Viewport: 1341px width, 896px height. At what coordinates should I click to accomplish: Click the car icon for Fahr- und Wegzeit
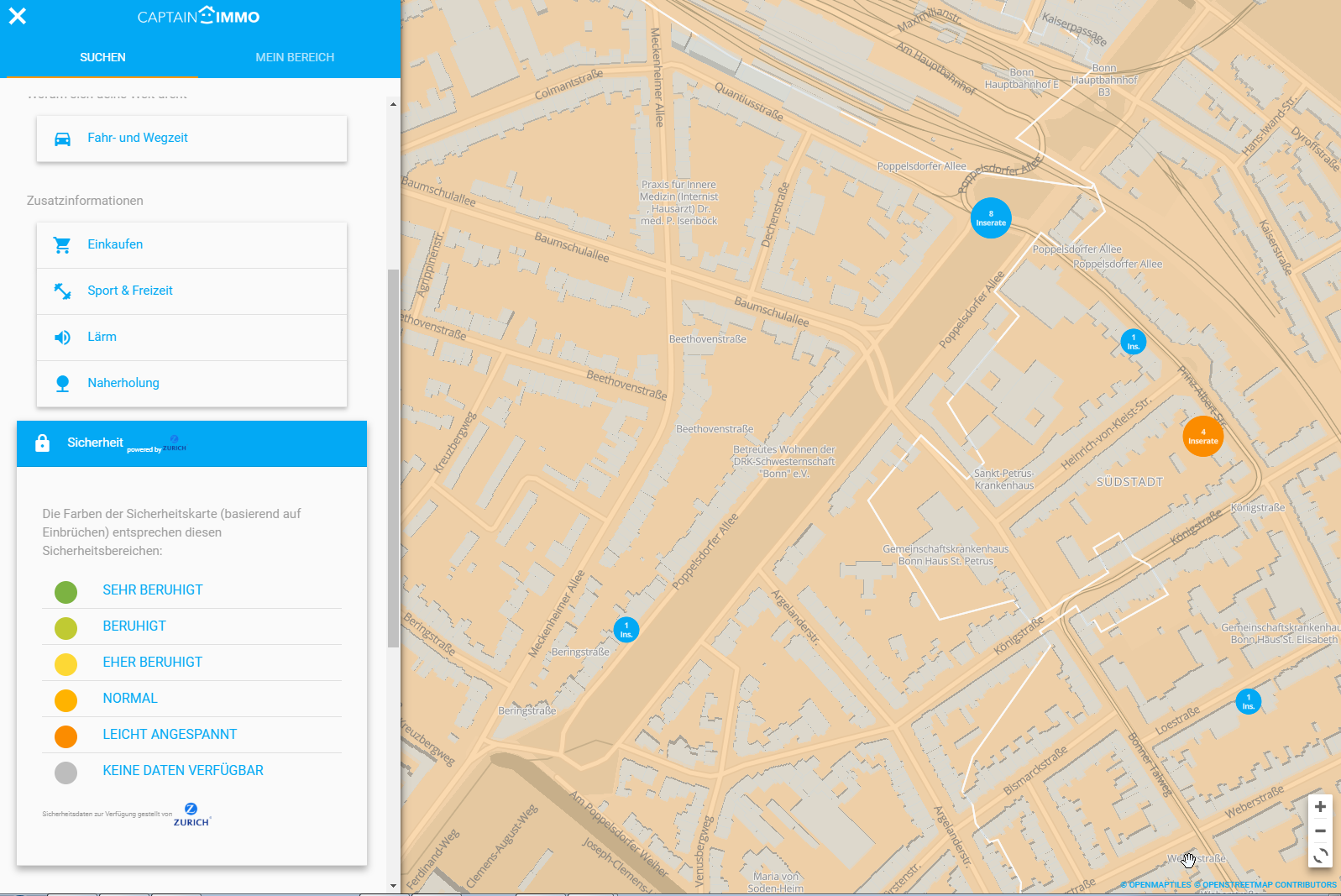[x=62, y=139]
